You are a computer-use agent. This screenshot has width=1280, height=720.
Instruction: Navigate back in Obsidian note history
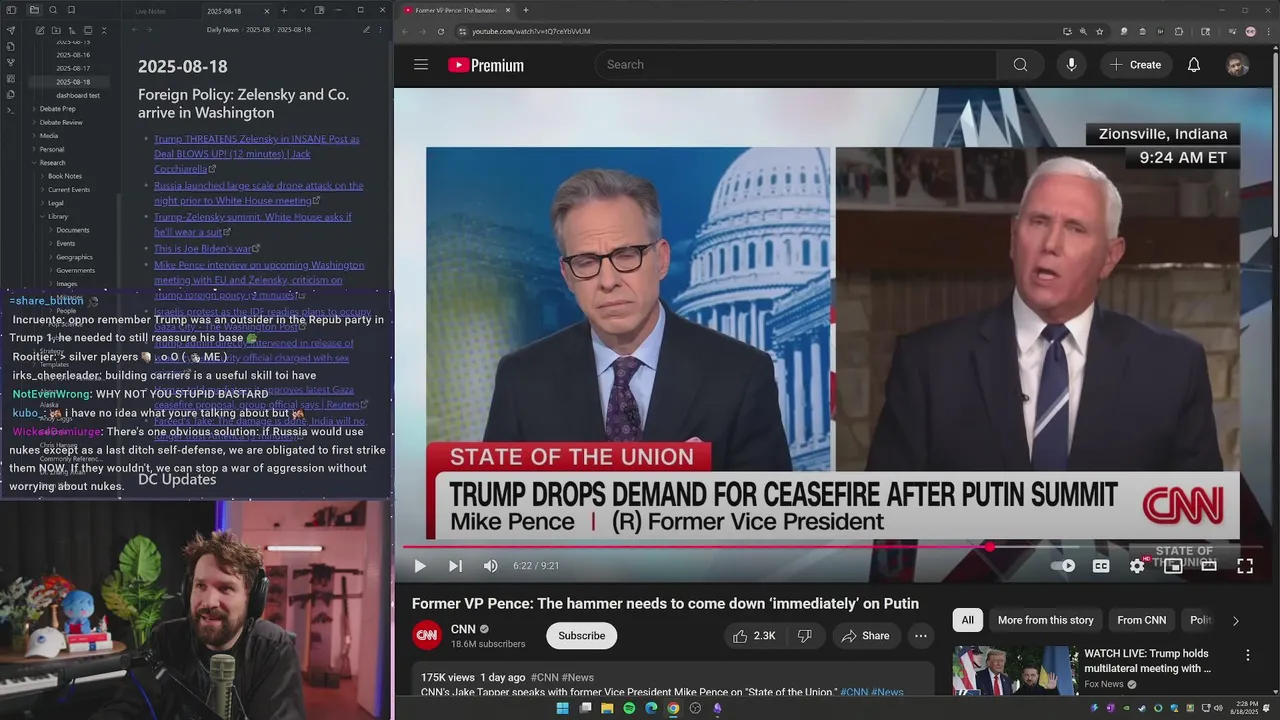tap(135, 30)
